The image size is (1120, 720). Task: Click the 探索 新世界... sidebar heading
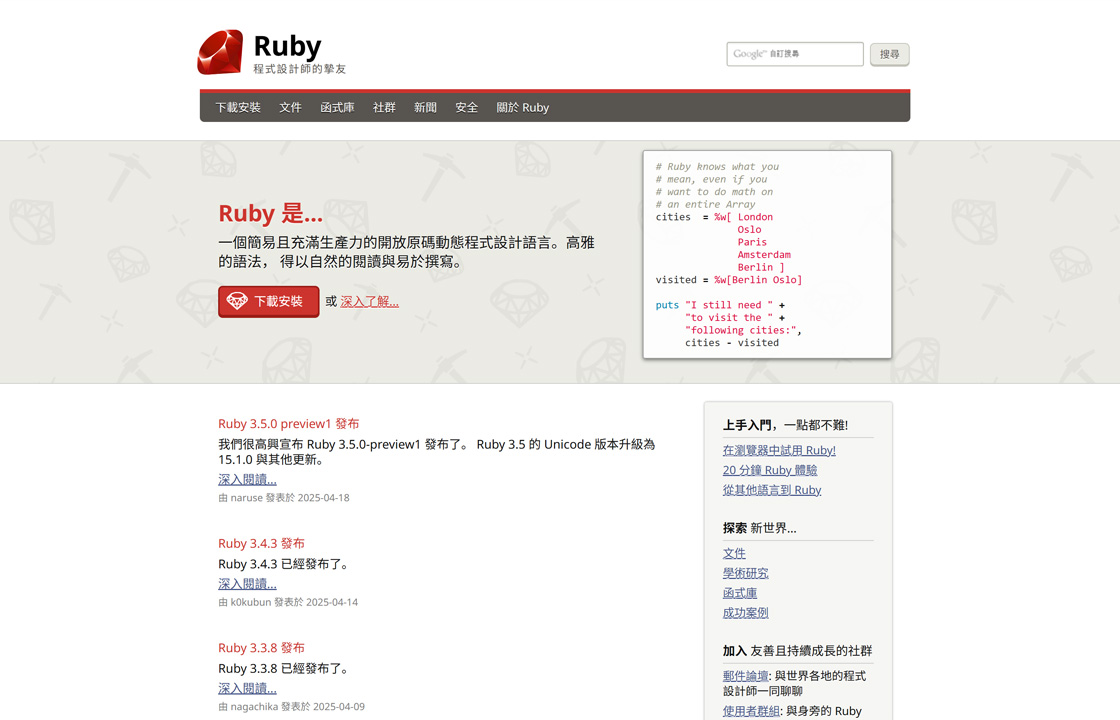coord(759,528)
